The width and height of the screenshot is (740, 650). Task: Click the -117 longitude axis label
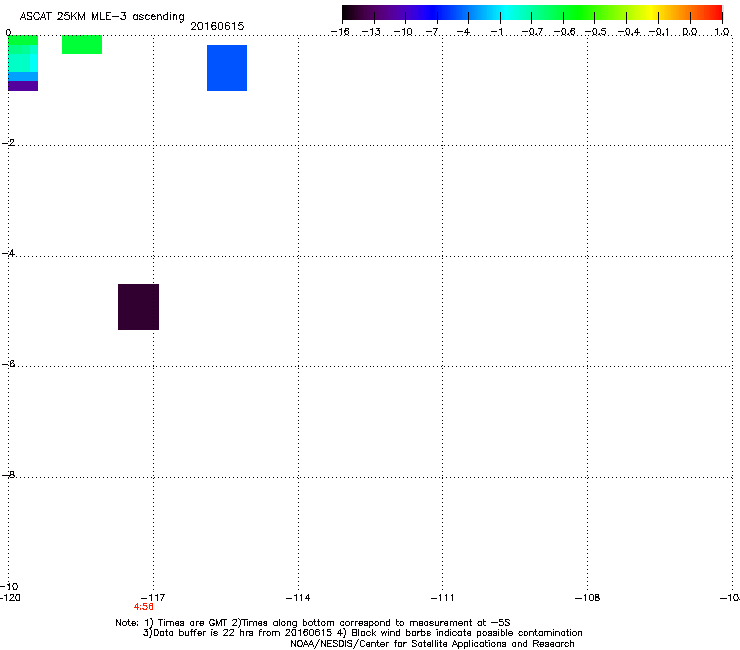153,598
